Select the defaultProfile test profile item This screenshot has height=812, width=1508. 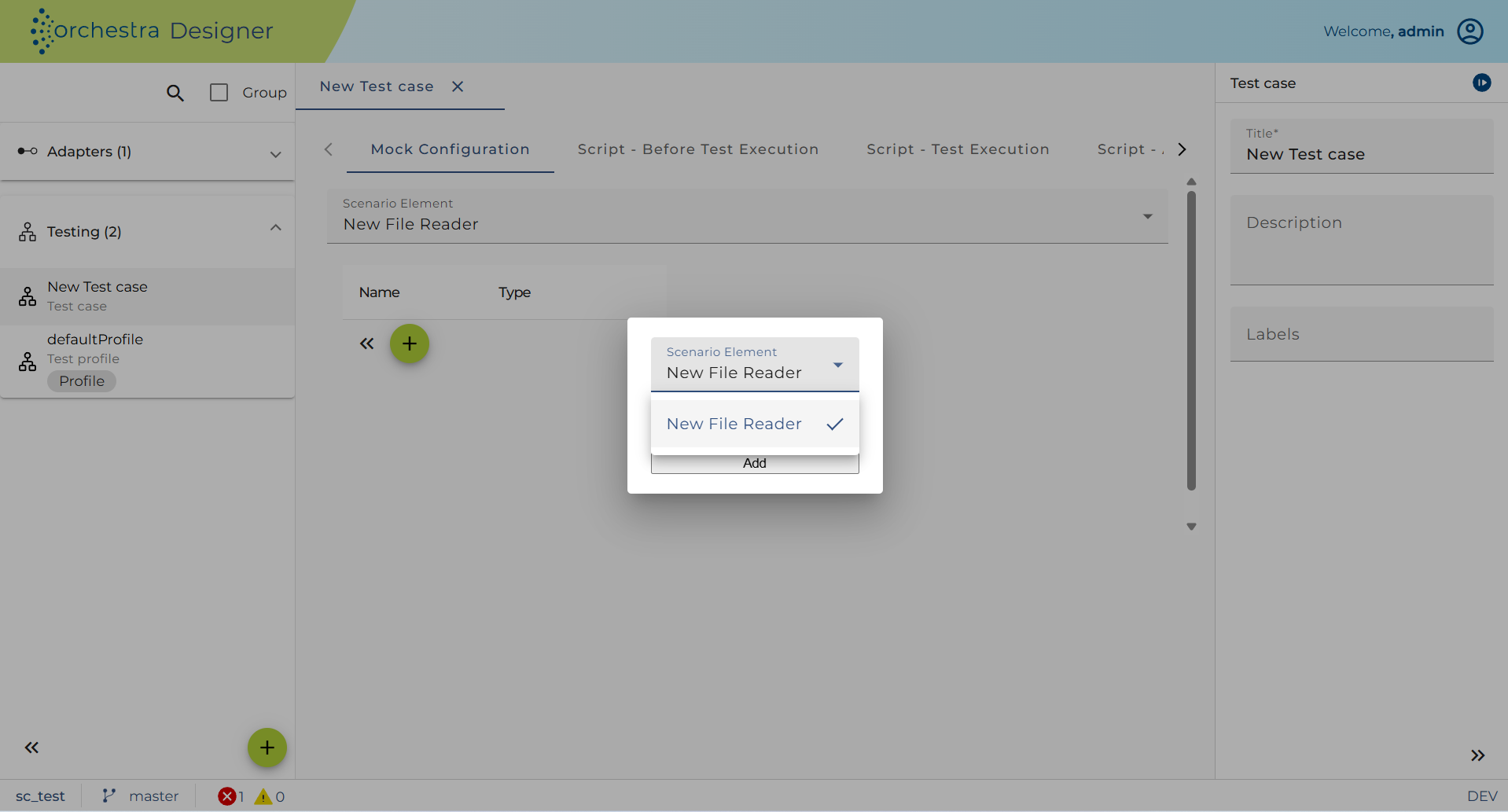click(148, 361)
